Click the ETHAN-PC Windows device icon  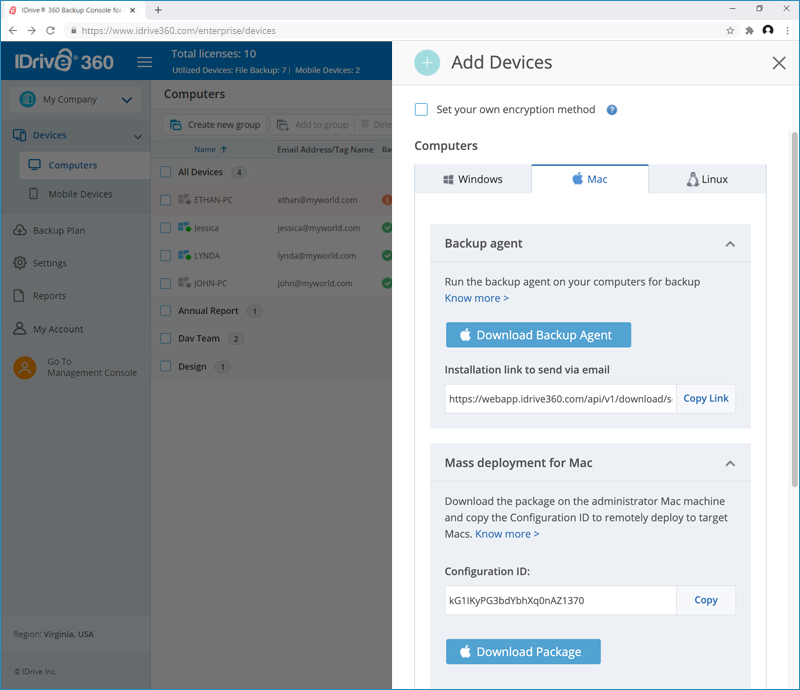point(184,200)
